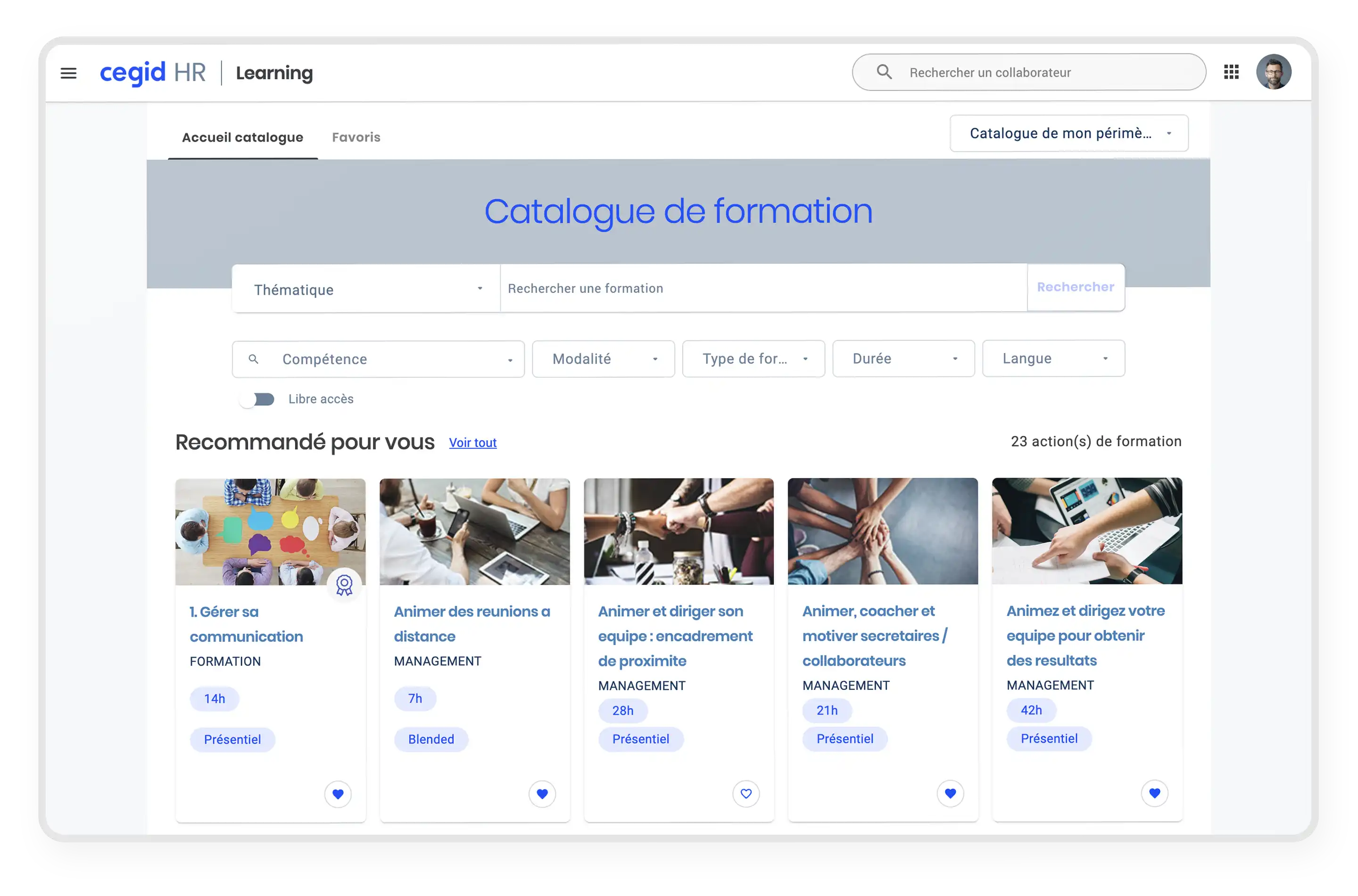The height and width of the screenshot is (896, 1358).
Task: Click the cegid HR logo
Action: click(153, 73)
